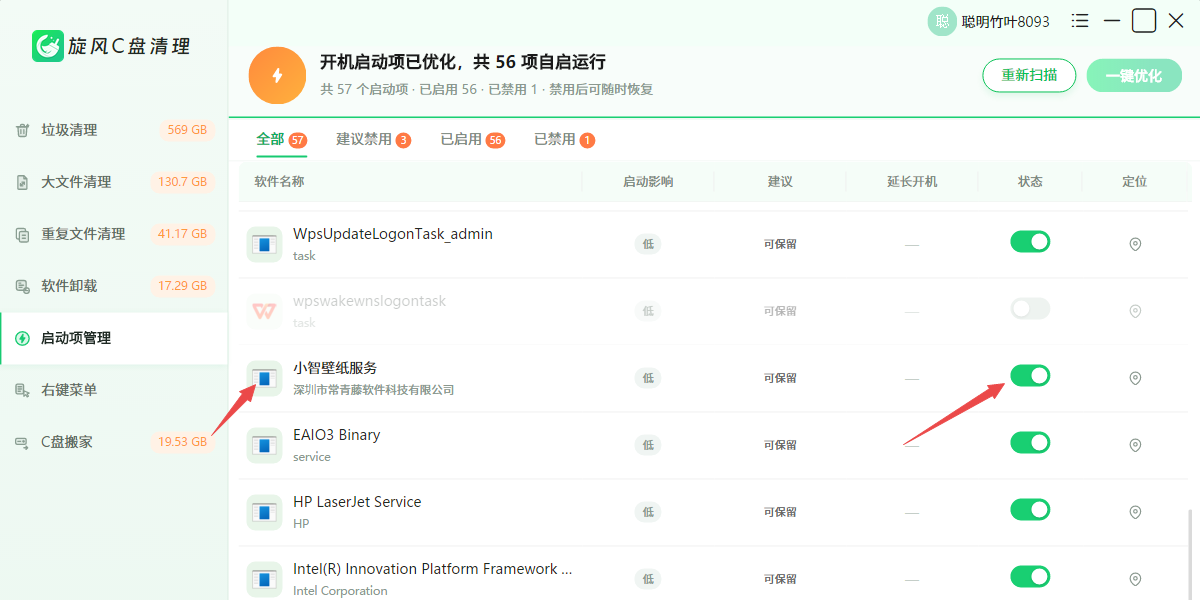Image resolution: width=1200 pixels, height=600 pixels.
Task: Switch to the 建议禁用 tab
Action: click(374, 140)
